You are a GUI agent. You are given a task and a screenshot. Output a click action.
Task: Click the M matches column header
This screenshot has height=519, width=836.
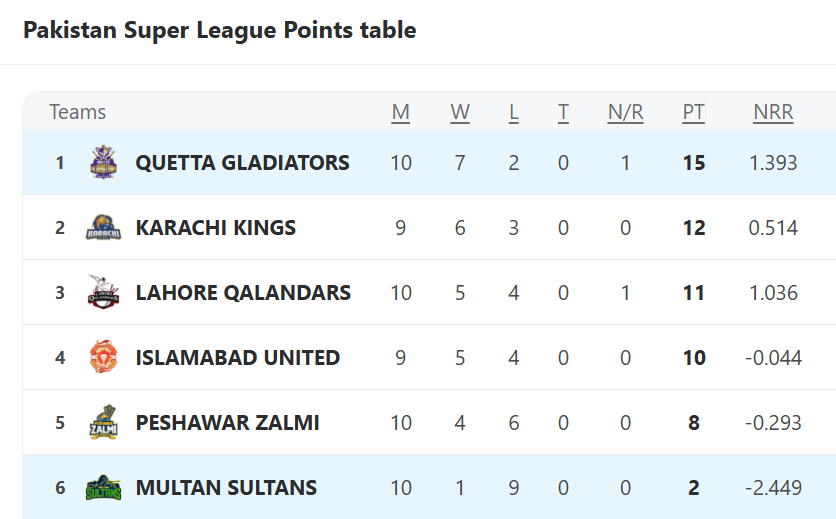click(401, 113)
